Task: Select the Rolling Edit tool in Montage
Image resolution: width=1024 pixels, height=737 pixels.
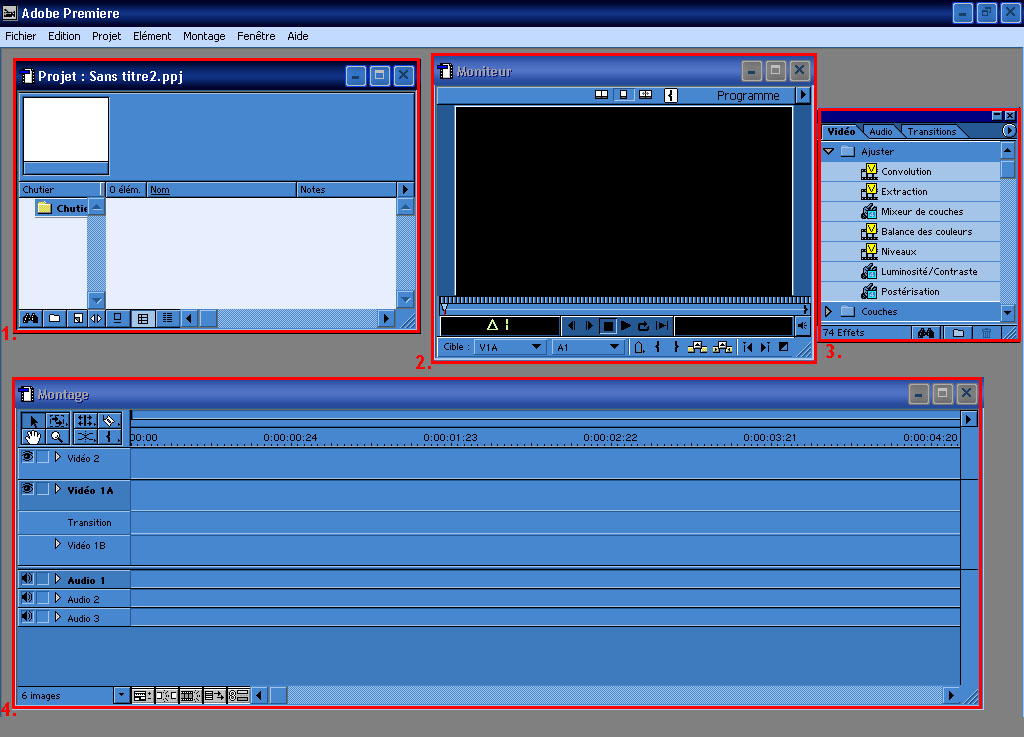Action: coord(85,421)
